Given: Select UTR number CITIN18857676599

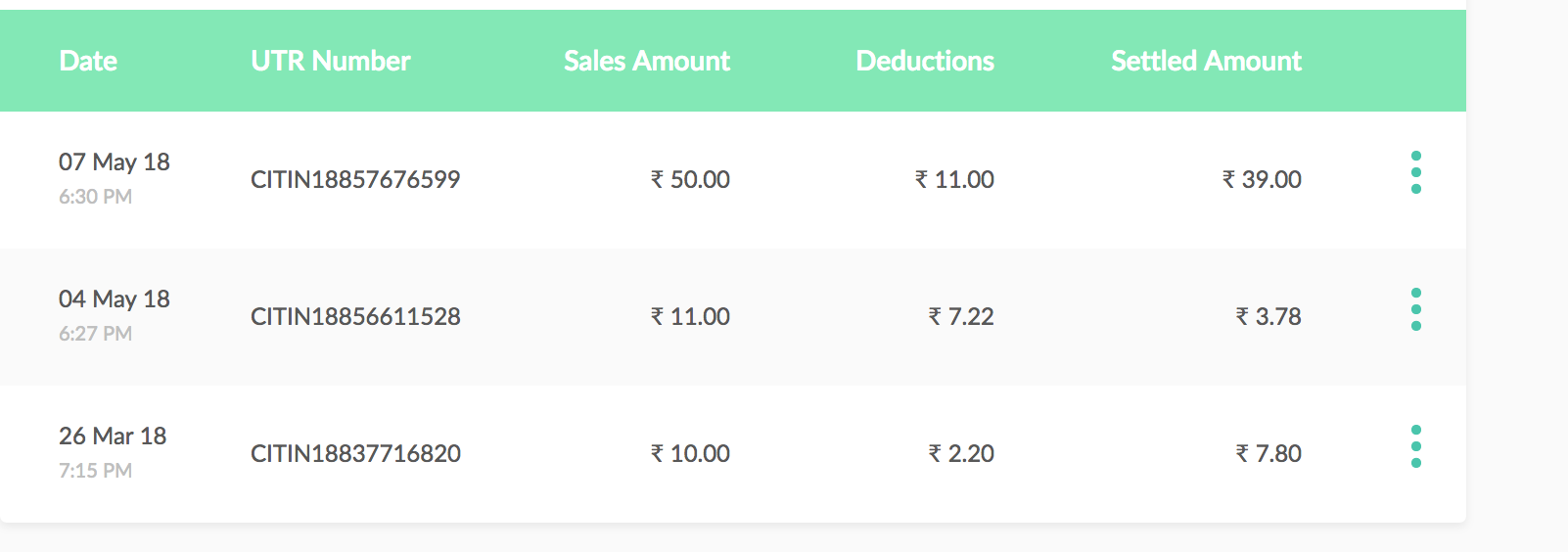Looking at the screenshot, I should pyautogui.click(x=355, y=179).
